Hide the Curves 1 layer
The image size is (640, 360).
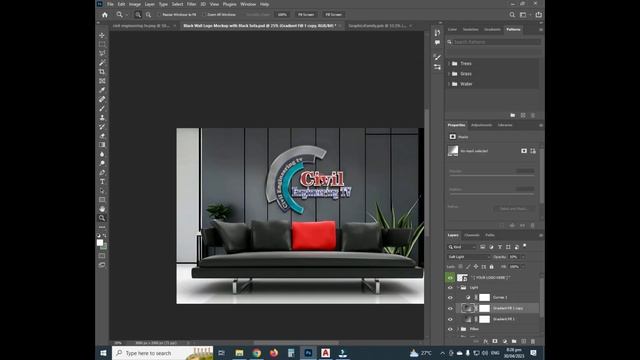[450, 298]
